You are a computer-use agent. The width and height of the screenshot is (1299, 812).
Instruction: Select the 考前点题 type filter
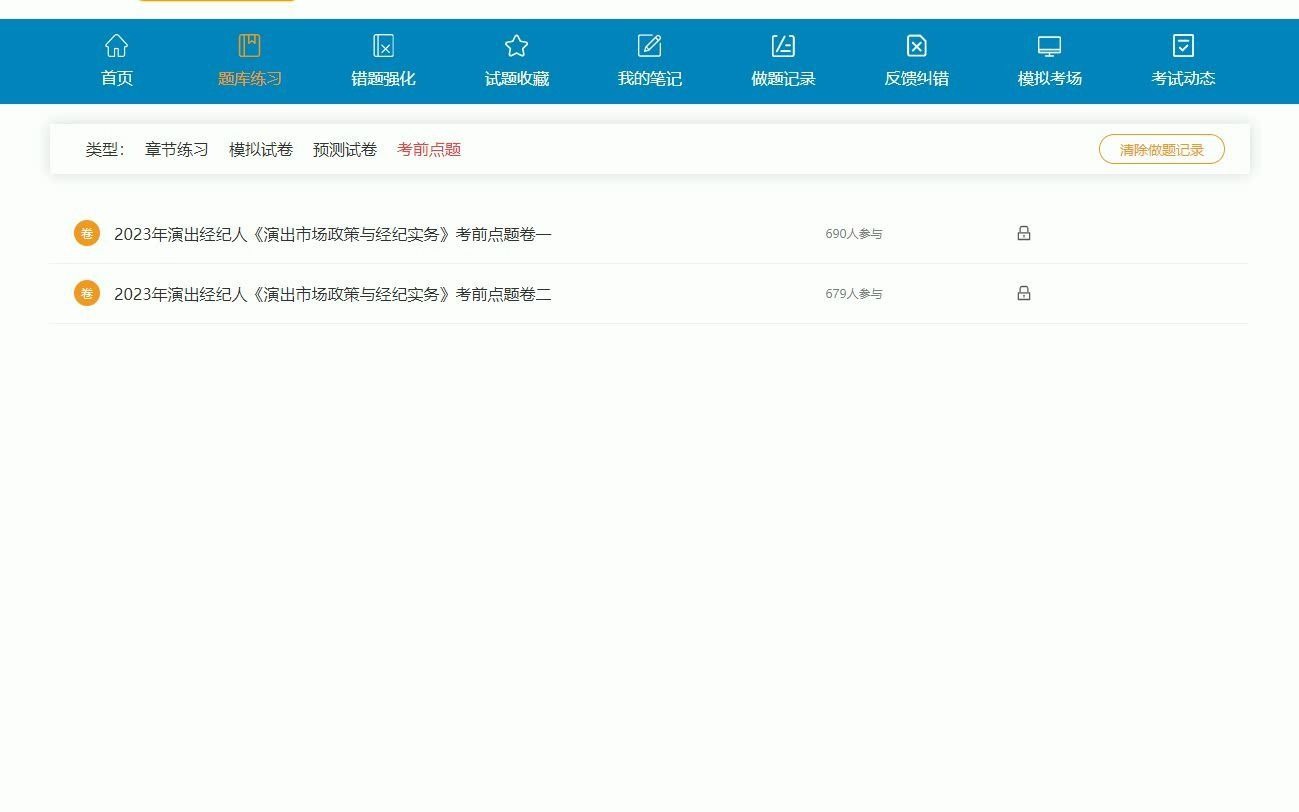(429, 149)
